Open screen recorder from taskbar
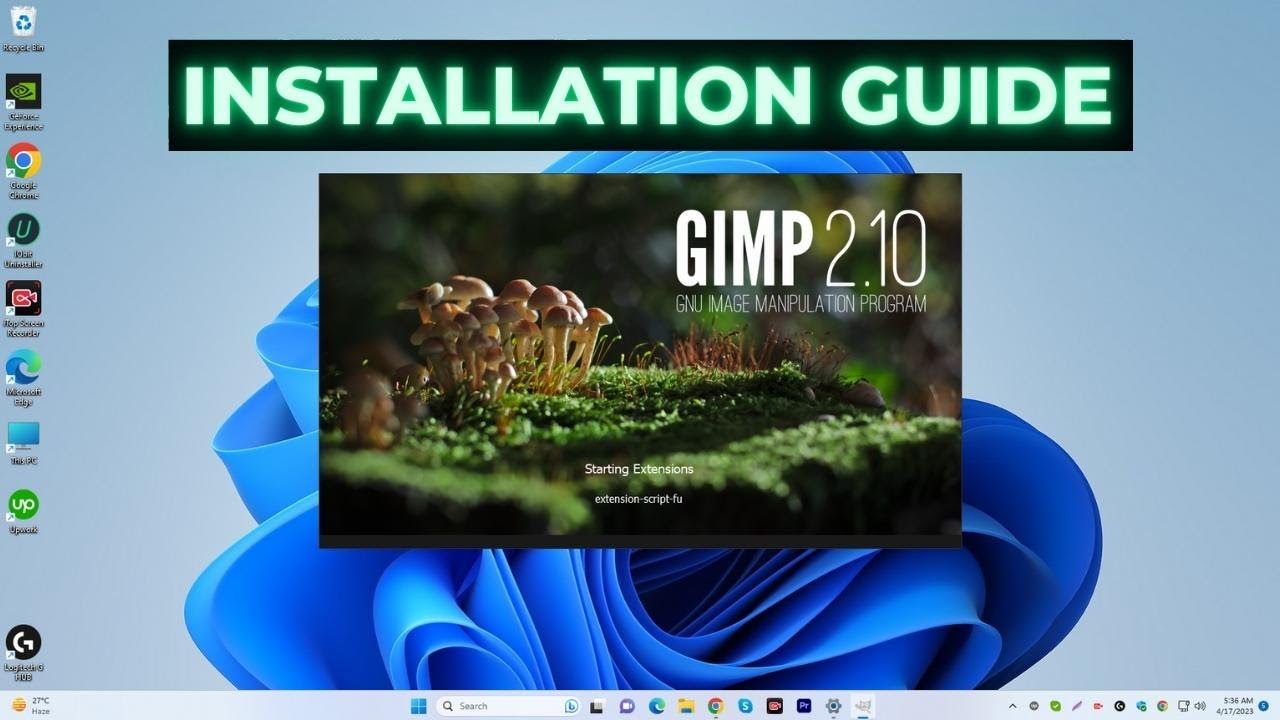 775,706
